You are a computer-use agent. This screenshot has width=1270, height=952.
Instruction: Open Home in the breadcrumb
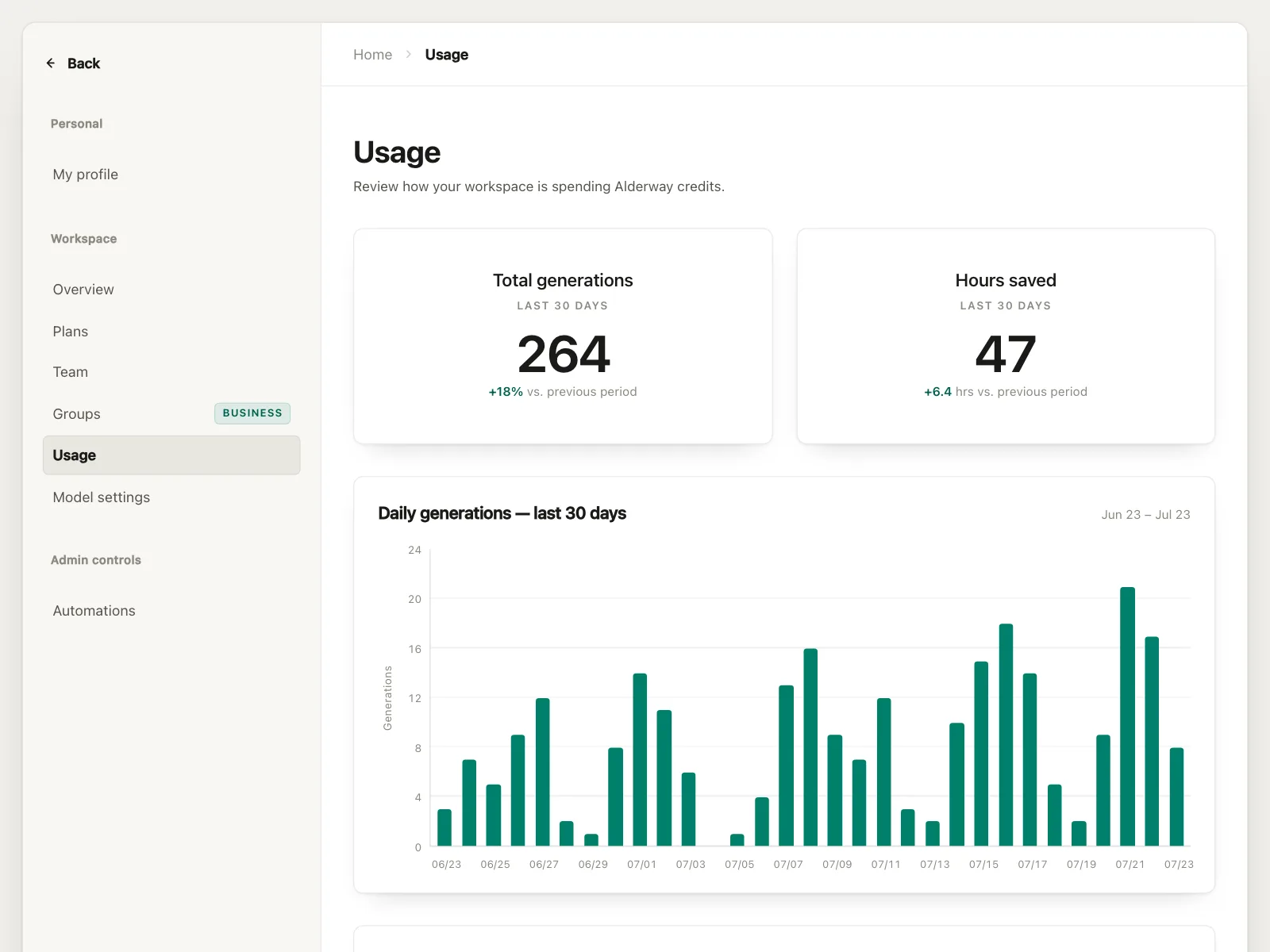click(x=372, y=55)
